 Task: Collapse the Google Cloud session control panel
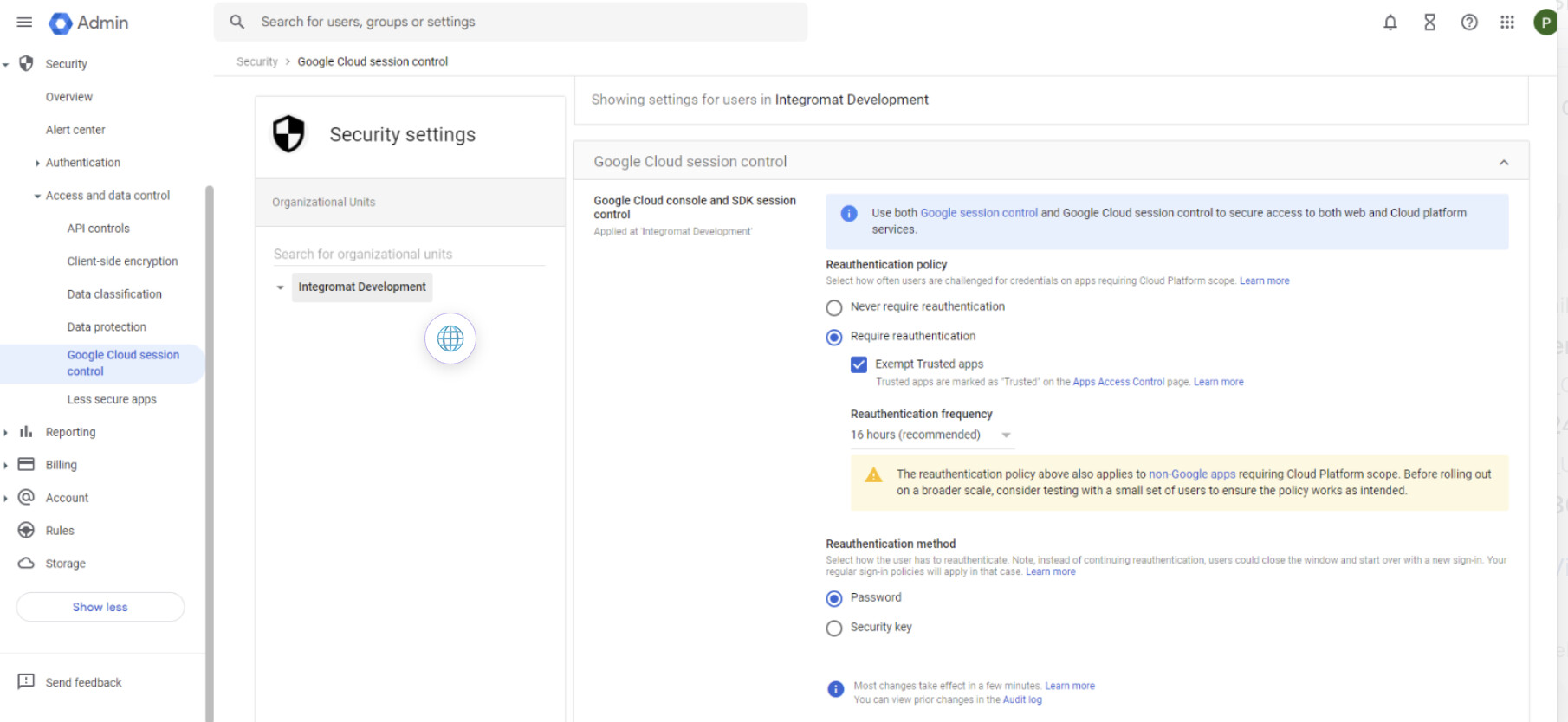coord(1504,162)
